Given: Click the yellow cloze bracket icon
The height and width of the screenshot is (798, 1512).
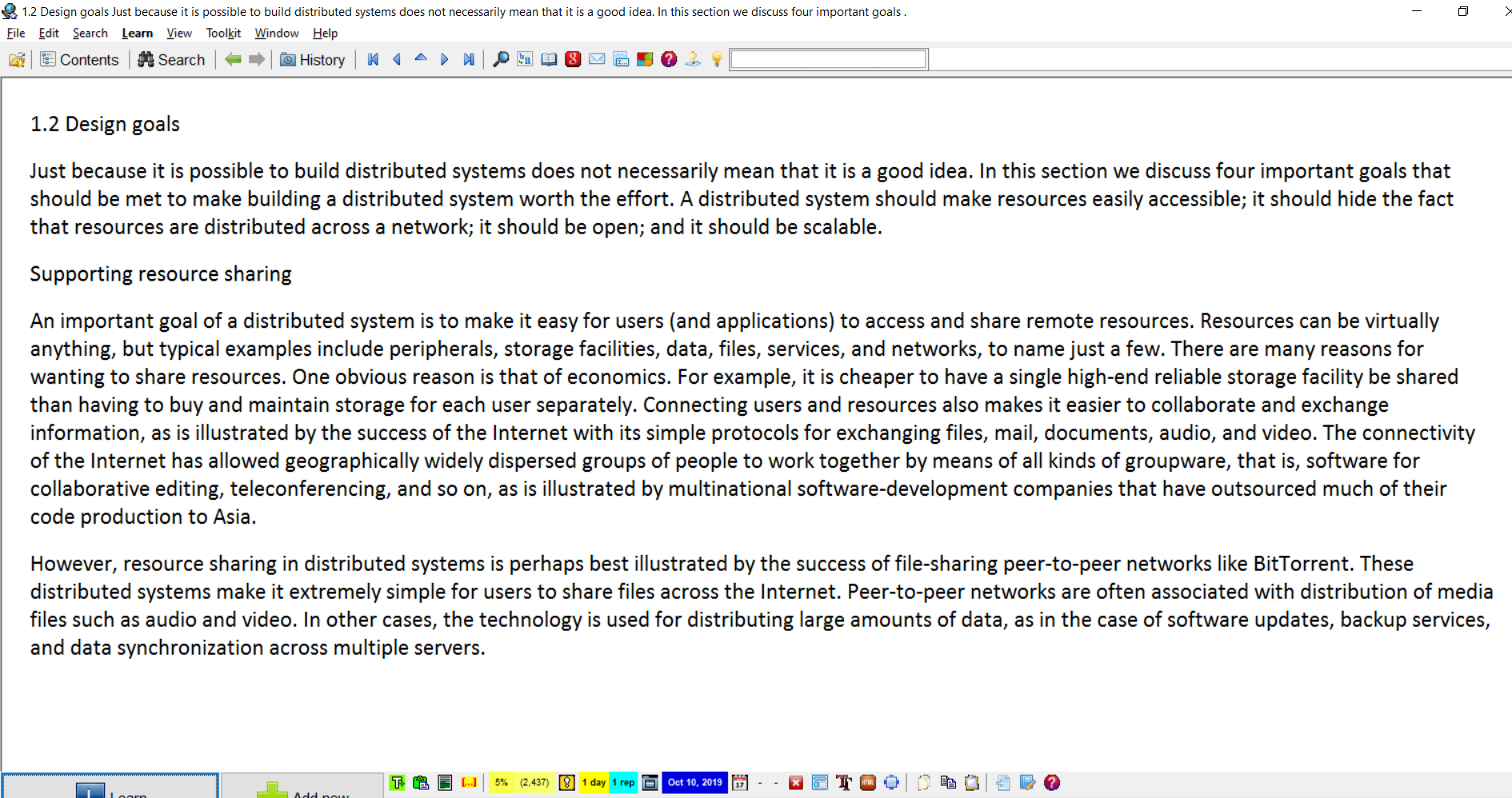Looking at the screenshot, I should pyautogui.click(x=470, y=783).
